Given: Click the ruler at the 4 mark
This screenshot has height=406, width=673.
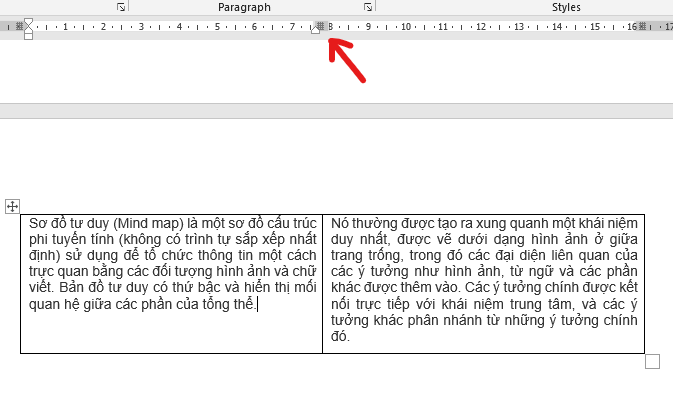Looking at the screenshot, I should [x=179, y=27].
